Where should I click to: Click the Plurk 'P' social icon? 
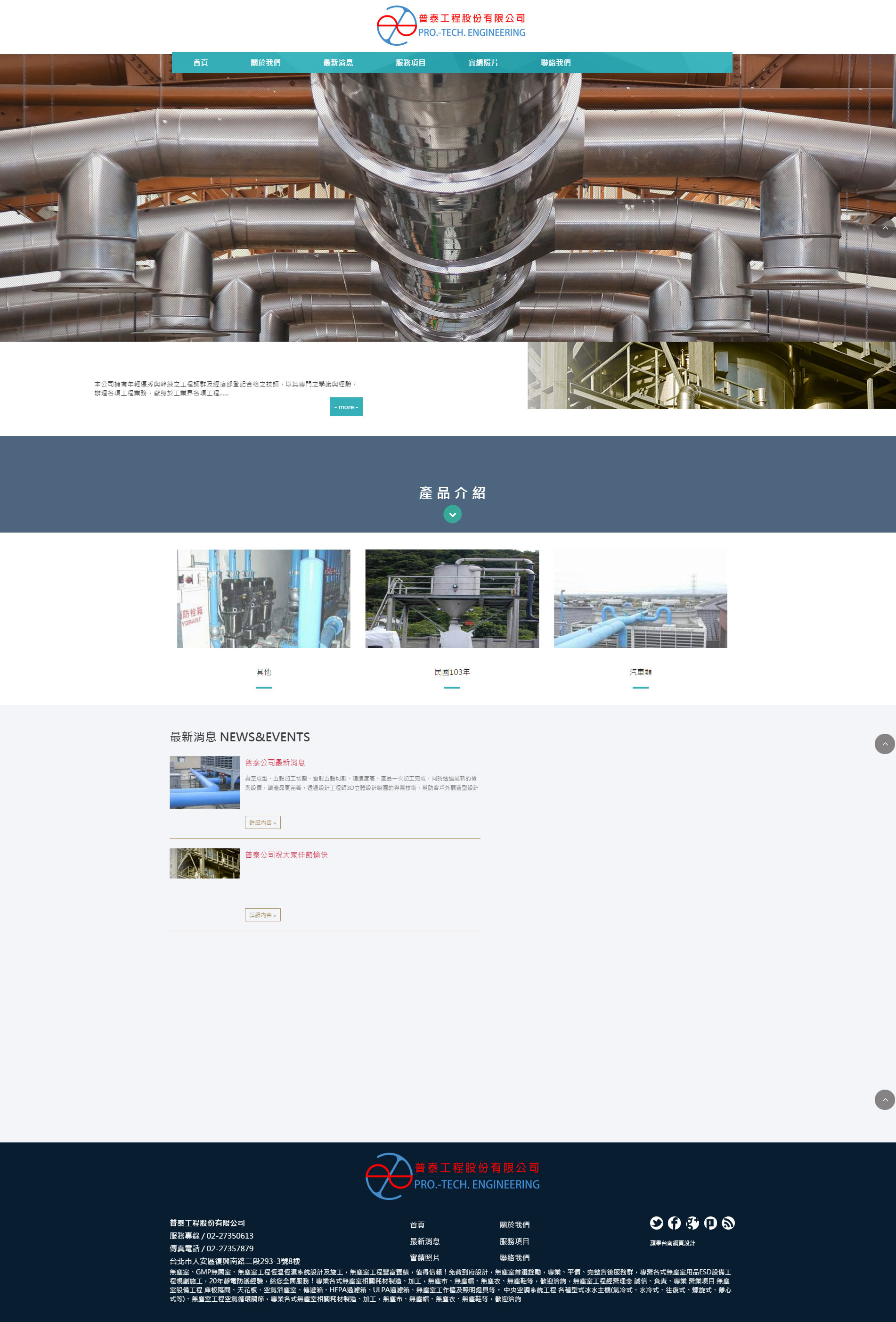[x=710, y=1223]
